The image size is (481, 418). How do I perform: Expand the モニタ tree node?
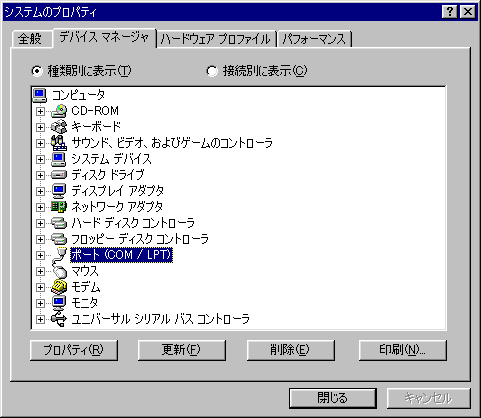tap(40, 303)
